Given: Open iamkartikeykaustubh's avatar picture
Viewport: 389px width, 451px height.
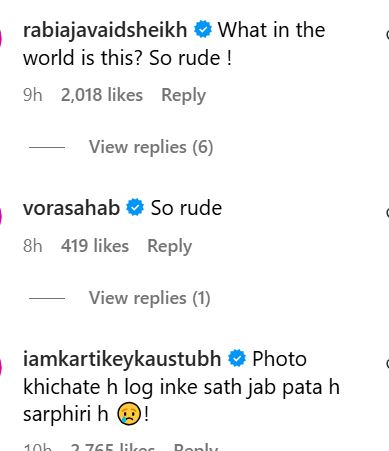Looking at the screenshot, I should point(1,367).
